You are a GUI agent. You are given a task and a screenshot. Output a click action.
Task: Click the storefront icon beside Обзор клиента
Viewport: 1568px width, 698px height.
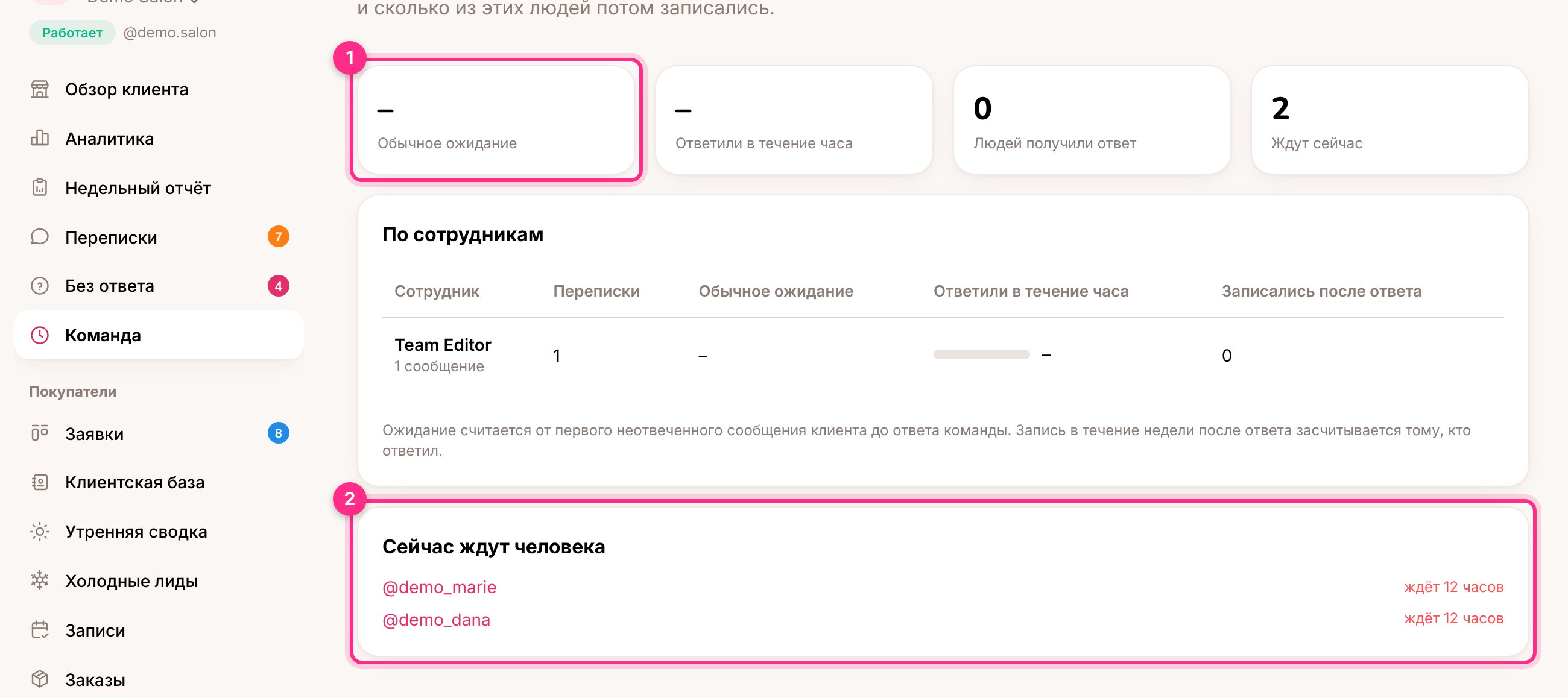tap(40, 89)
